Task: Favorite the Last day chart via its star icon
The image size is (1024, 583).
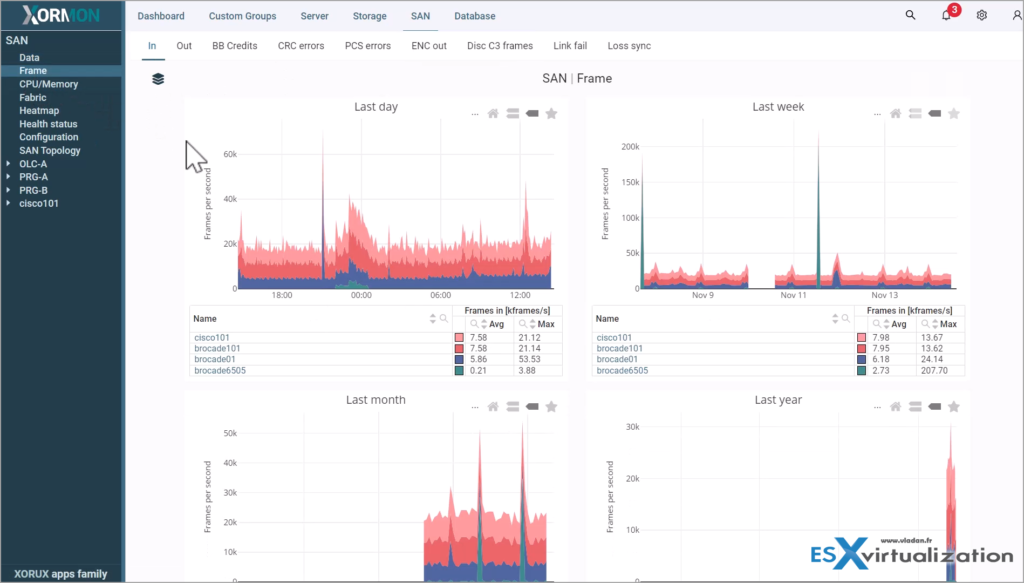Action: click(551, 113)
